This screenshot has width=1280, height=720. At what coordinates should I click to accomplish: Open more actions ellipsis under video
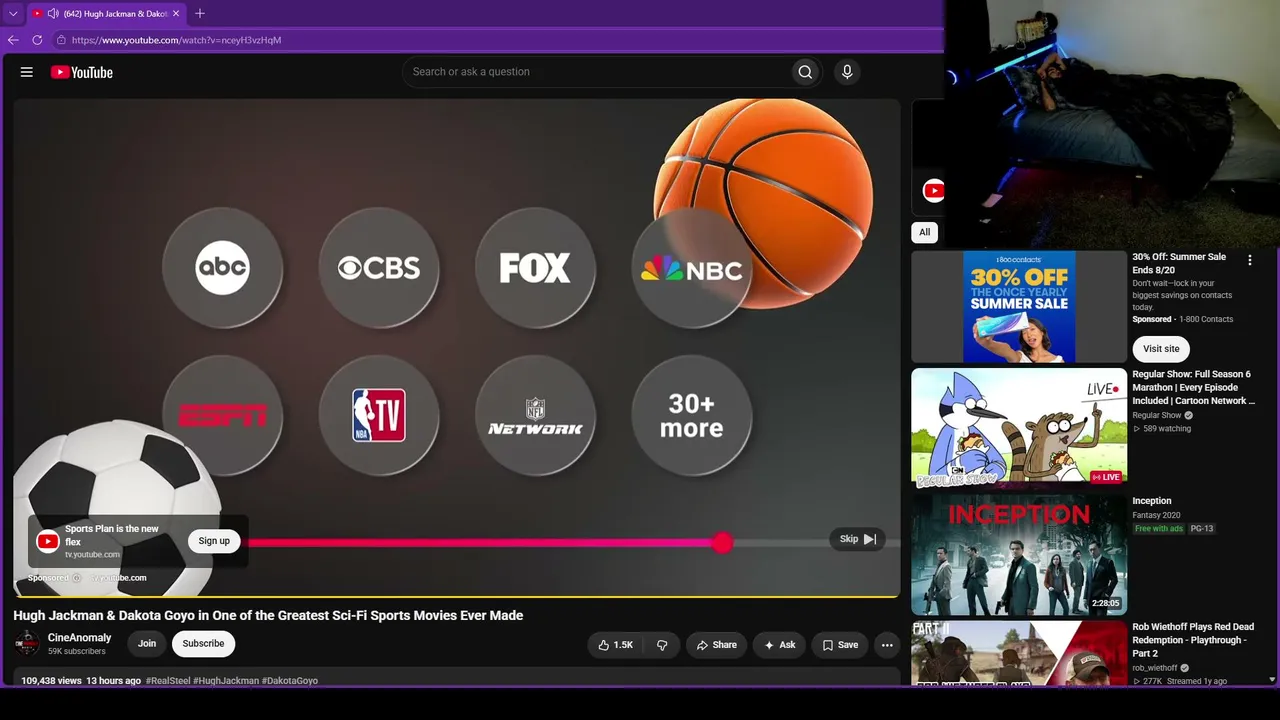click(887, 645)
